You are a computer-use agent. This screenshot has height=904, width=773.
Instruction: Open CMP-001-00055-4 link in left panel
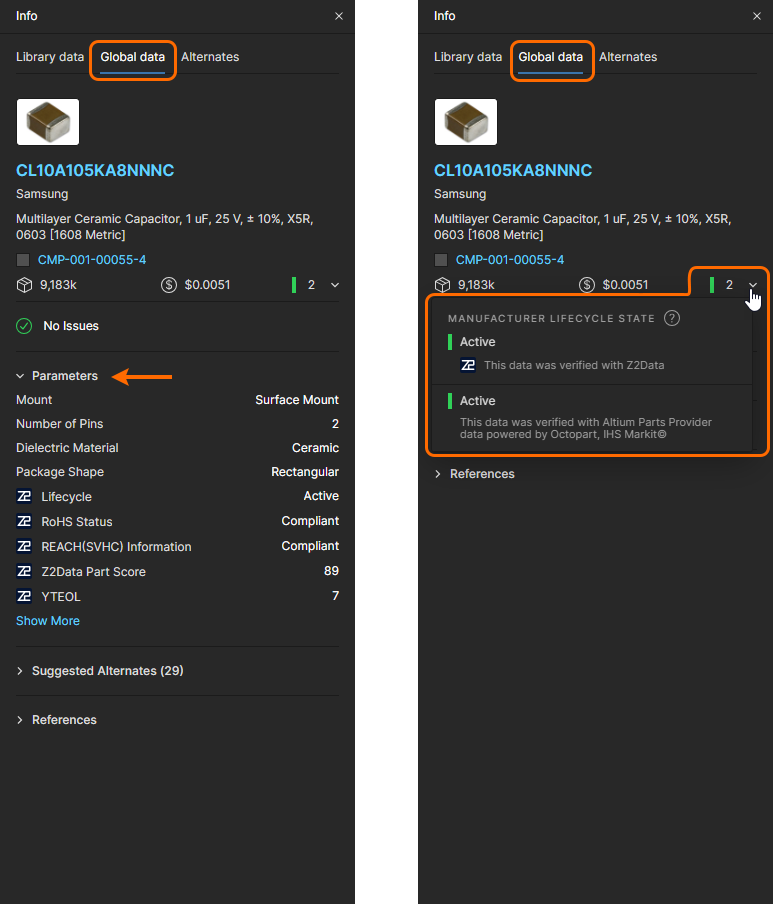coord(92,260)
